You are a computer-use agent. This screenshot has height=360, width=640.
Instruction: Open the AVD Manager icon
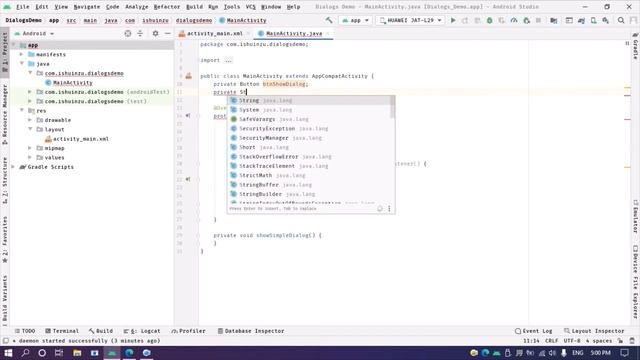point(593,20)
